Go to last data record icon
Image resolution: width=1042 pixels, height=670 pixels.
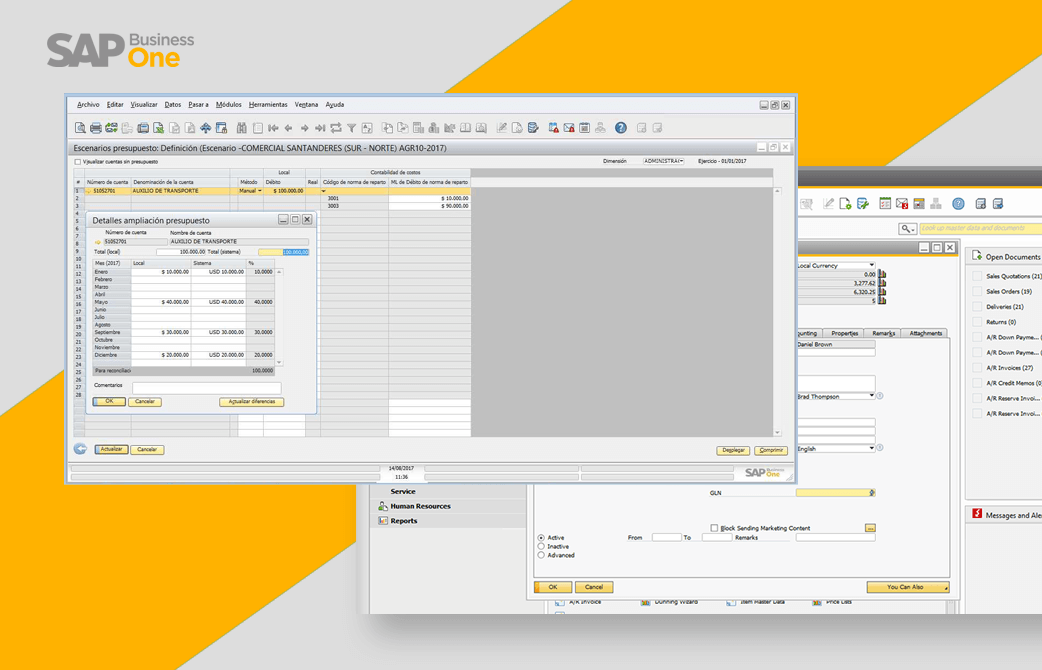click(x=320, y=128)
